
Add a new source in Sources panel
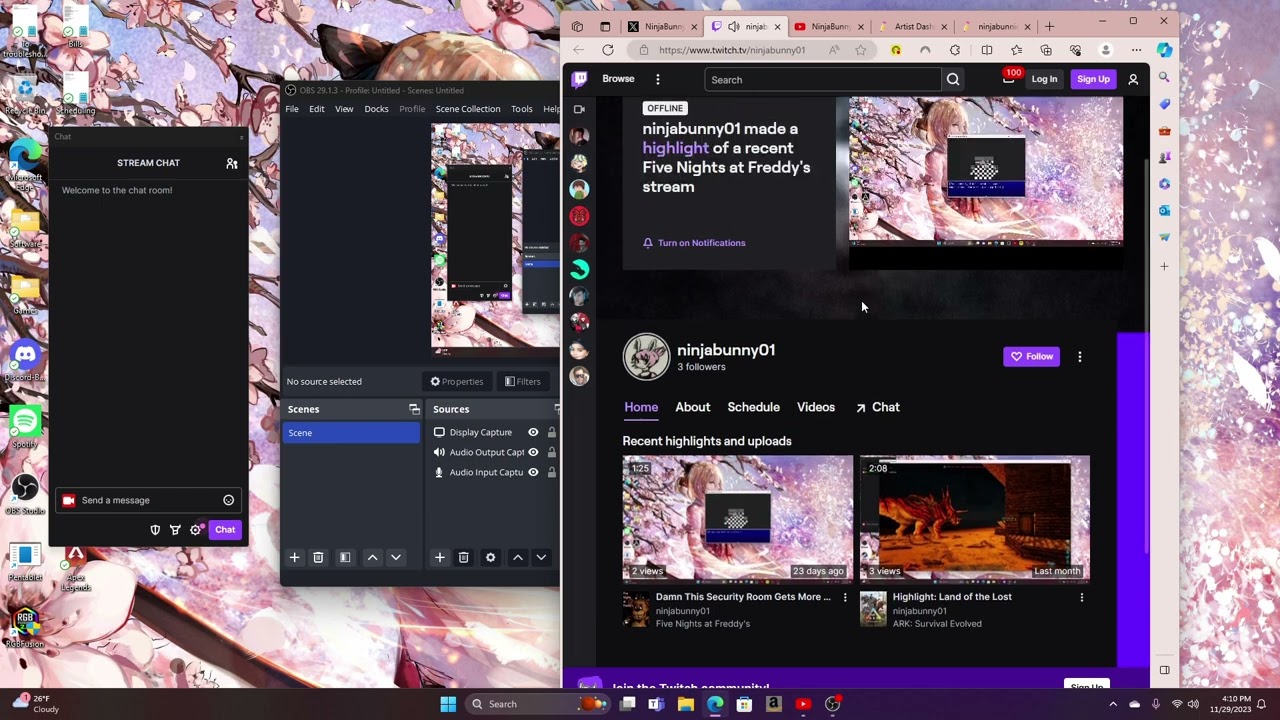439,557
